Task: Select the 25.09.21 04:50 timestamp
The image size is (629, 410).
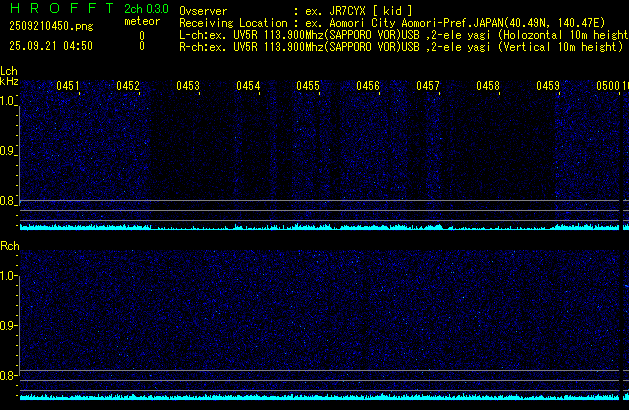Action: [50, 46]
